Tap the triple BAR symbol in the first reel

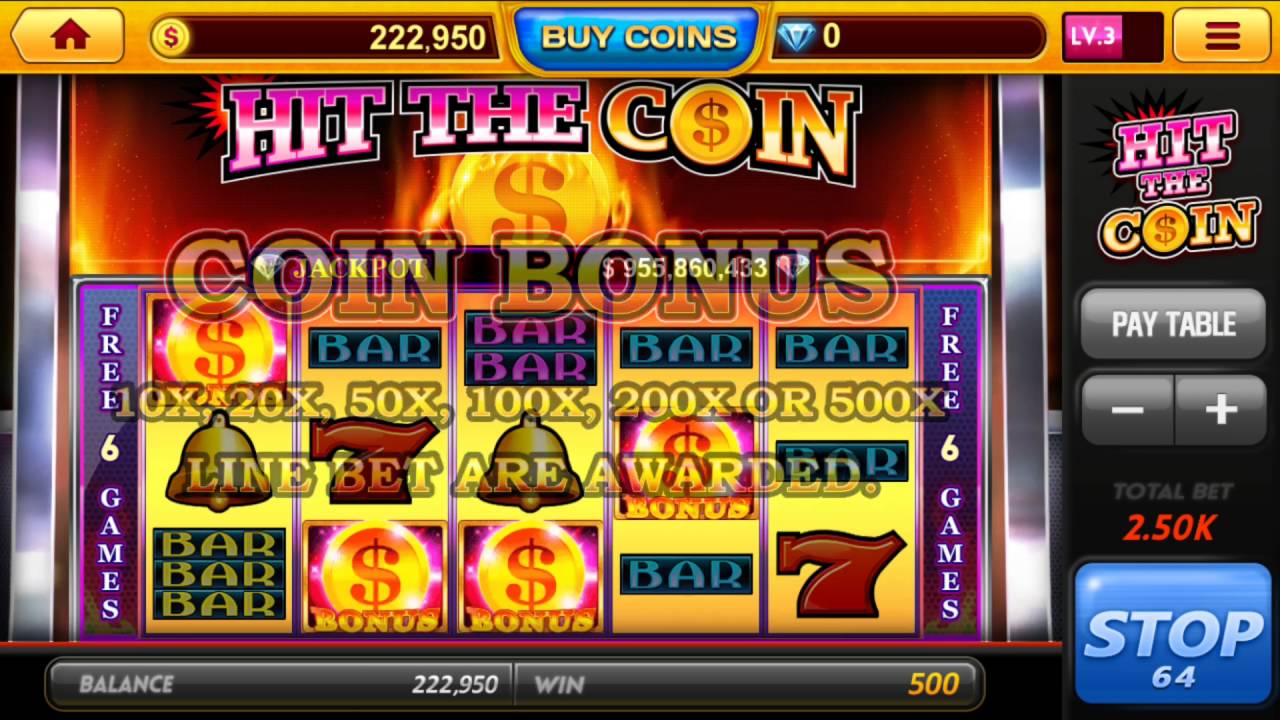(219, 574)
